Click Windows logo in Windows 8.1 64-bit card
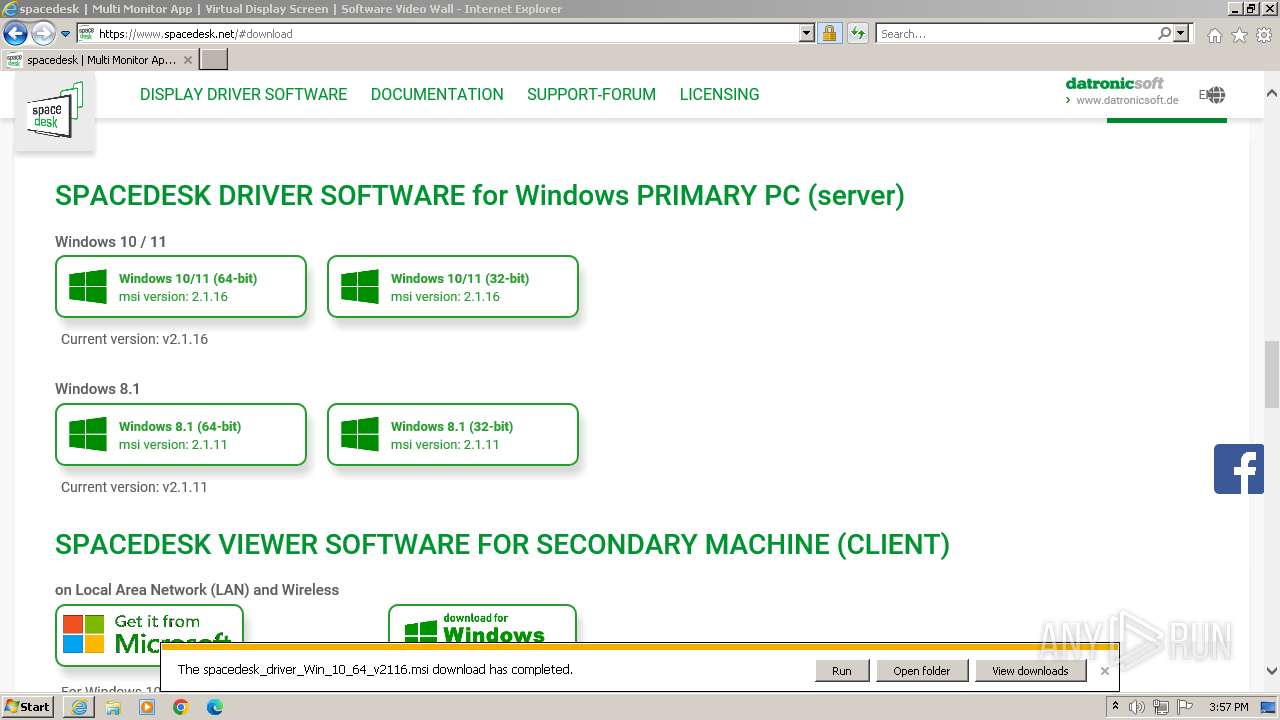Screen dimensions: 1280x720 [88, 435]
